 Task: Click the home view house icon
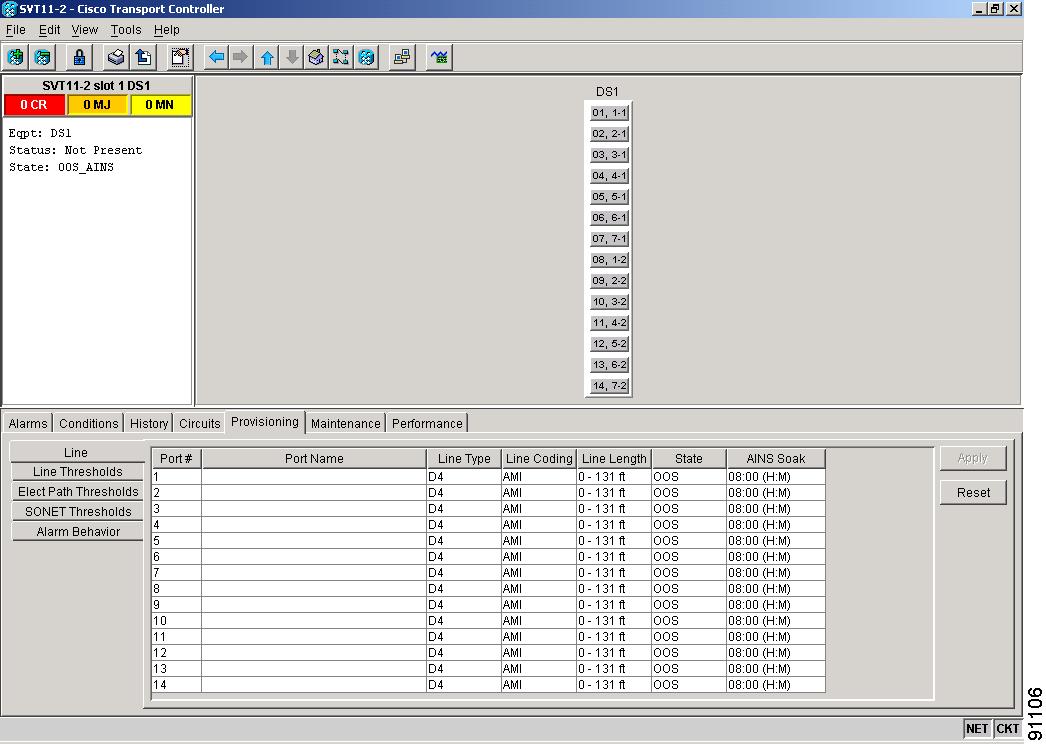click(x=316, y=57)
